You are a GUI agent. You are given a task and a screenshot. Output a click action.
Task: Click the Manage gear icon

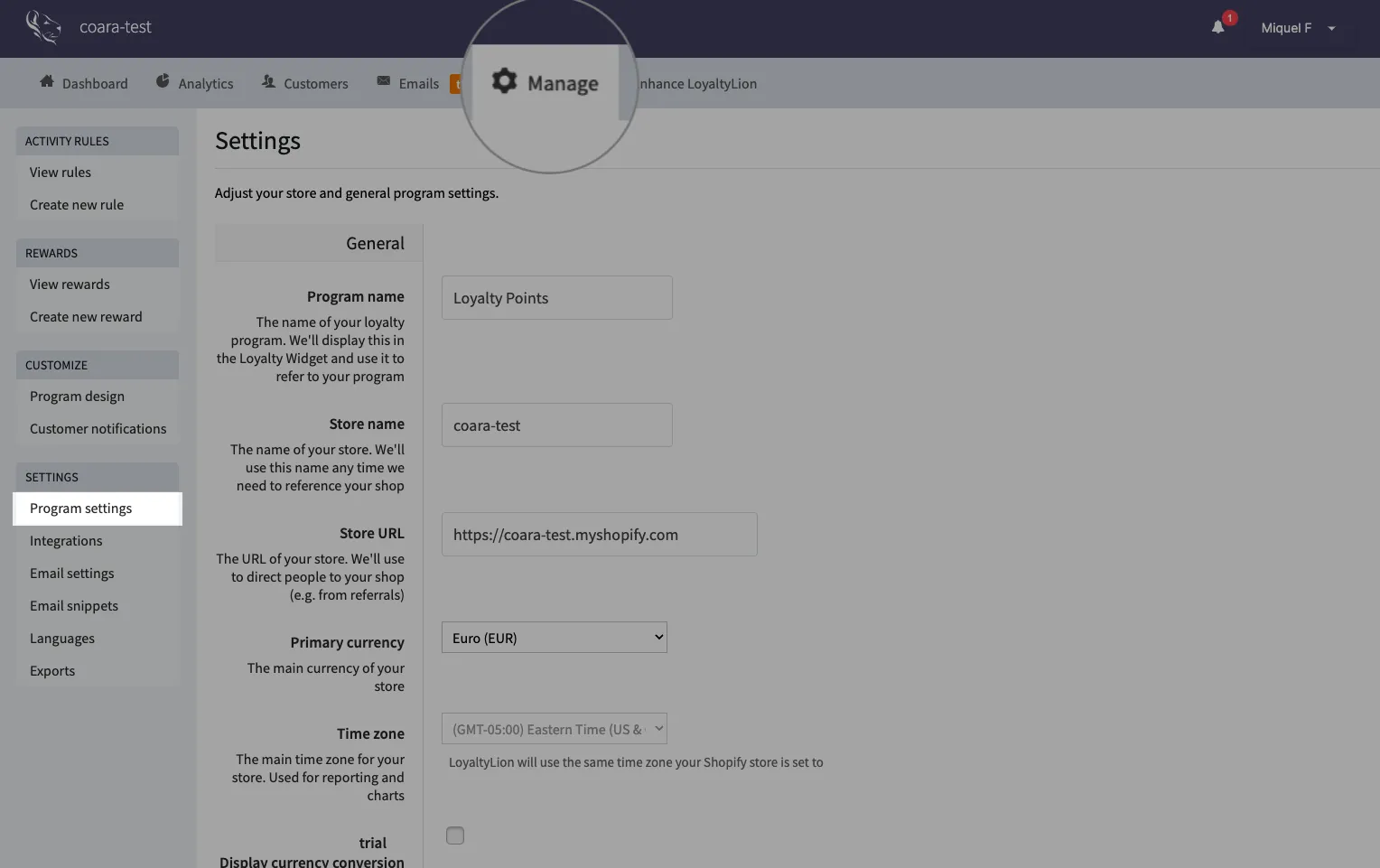[504, 81]
